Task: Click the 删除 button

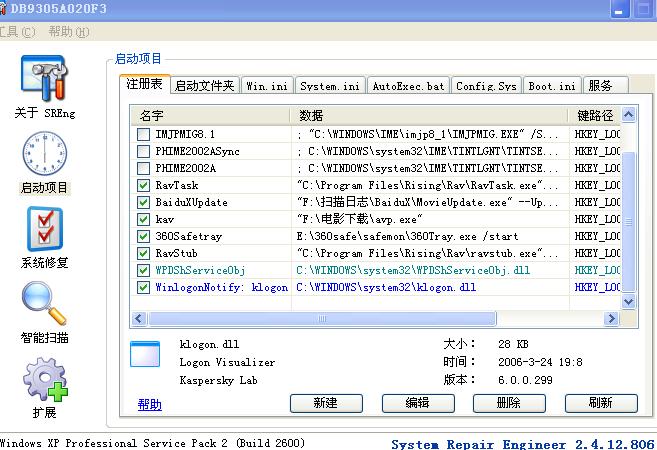Action: [x=509, y=403]
